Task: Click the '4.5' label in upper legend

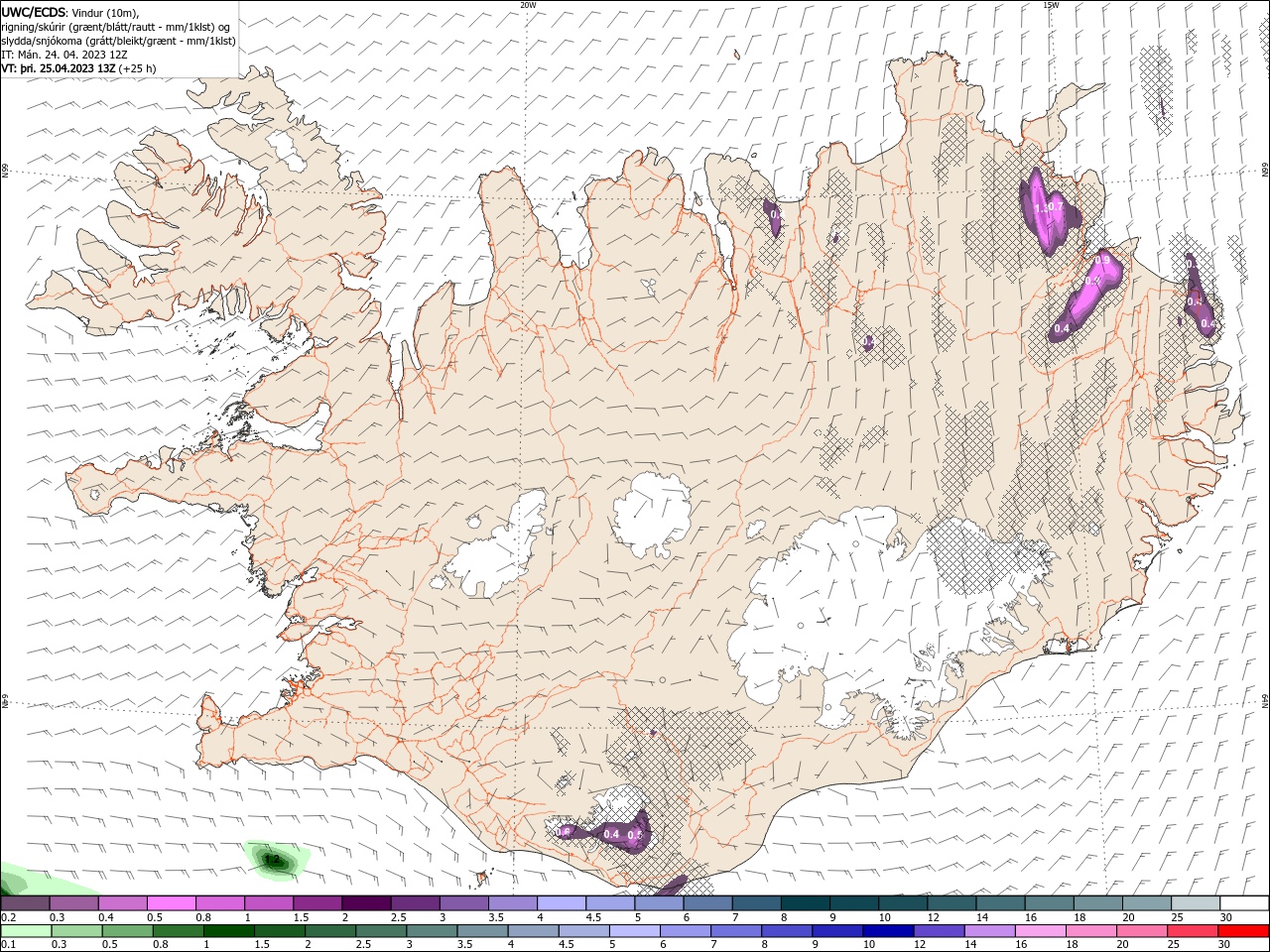Action: pyautogui.click(x=593, y=918)
